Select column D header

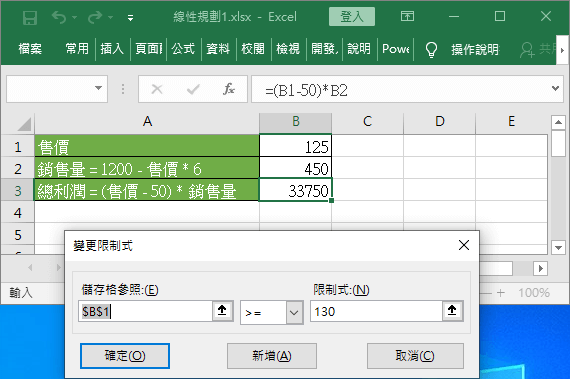pyautogui.click(x=439, y=121)
